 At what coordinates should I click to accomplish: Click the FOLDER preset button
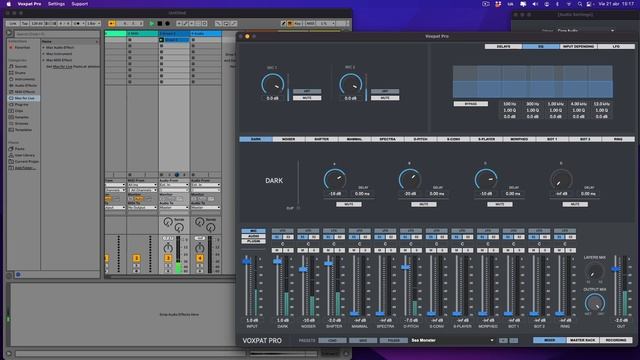pyautogui.click(x=393, y=340)
